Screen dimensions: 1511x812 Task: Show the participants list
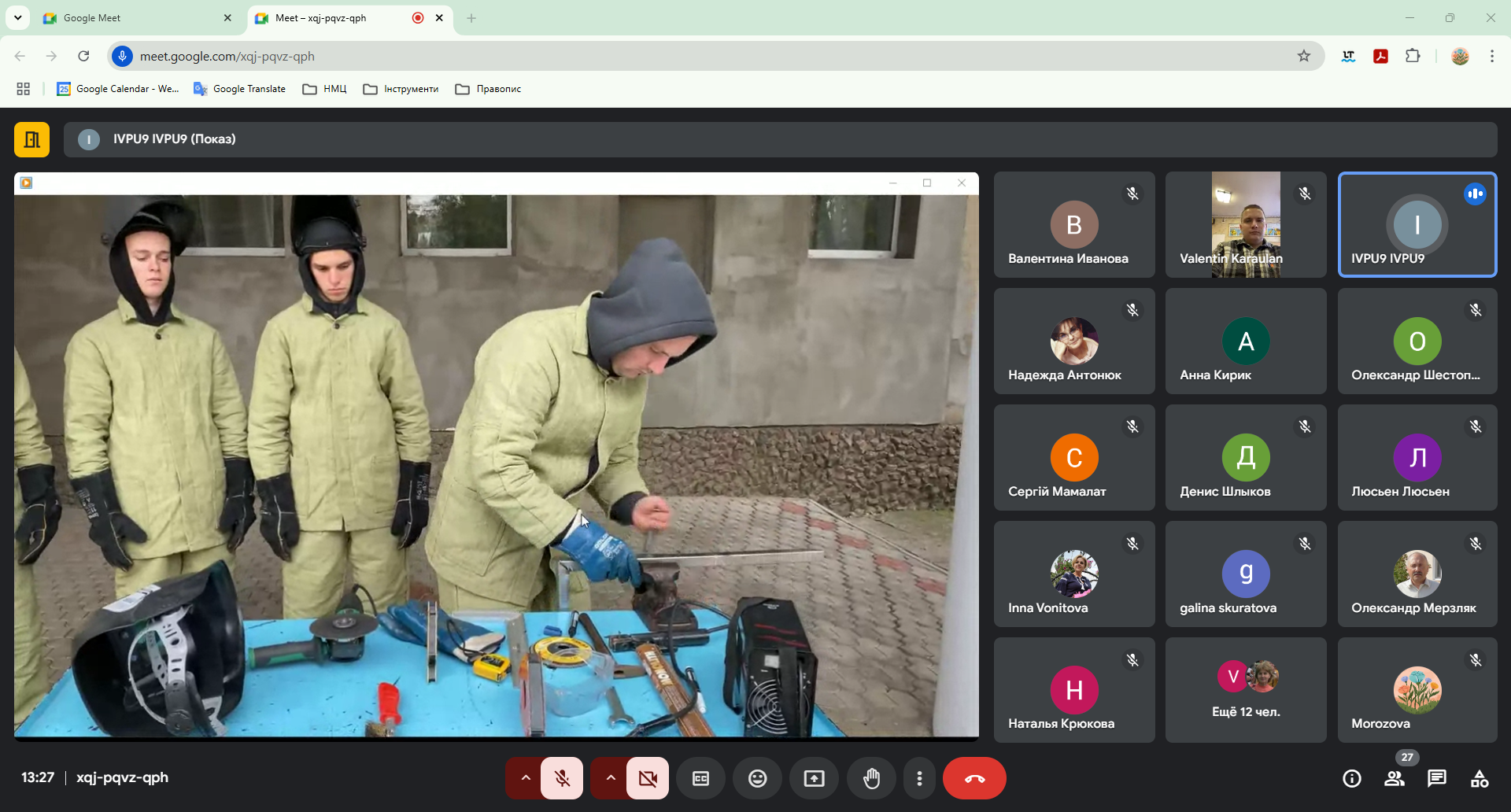tap(1394, 778)
